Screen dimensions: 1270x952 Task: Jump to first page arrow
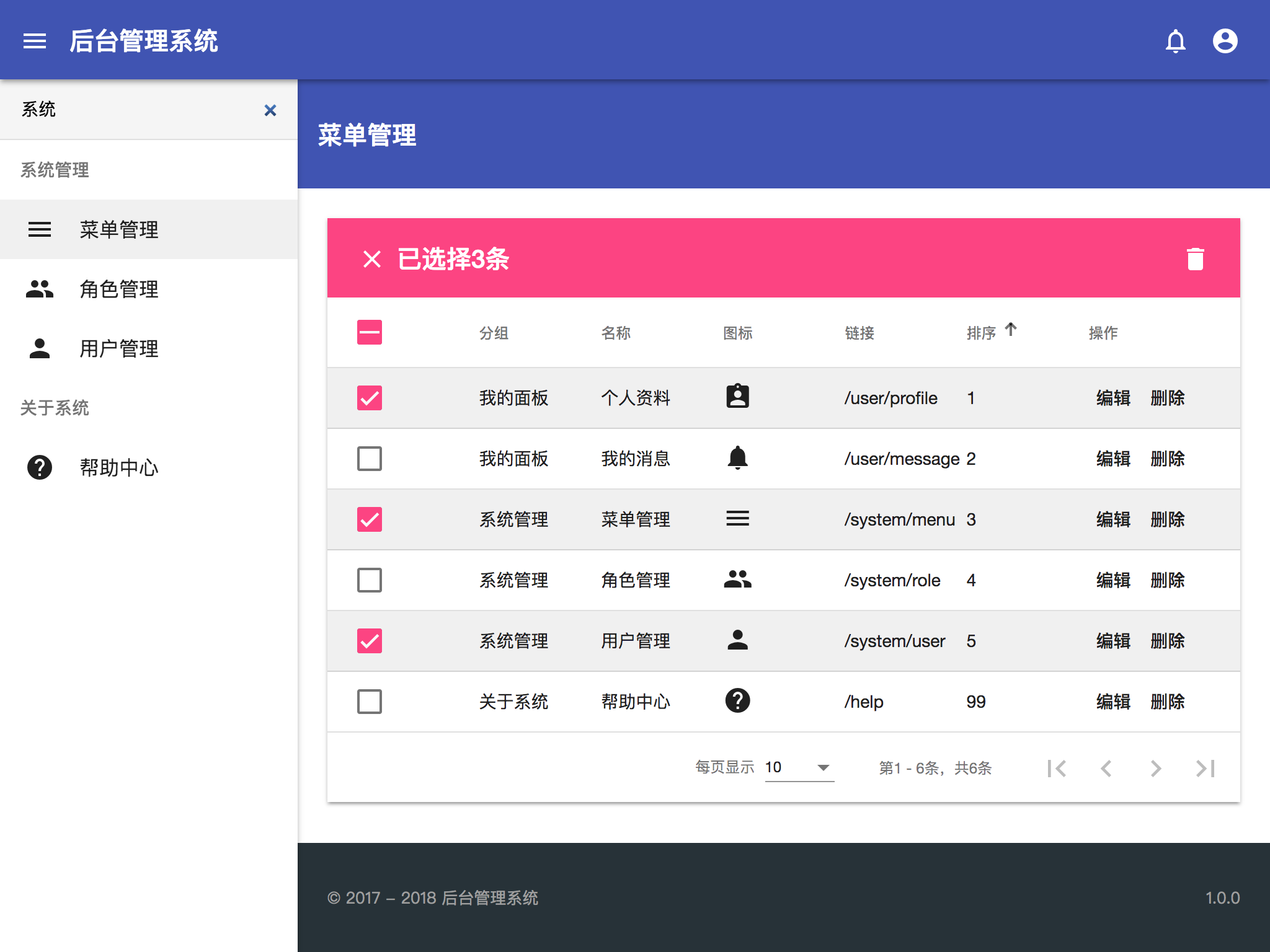coord(1057,768)
